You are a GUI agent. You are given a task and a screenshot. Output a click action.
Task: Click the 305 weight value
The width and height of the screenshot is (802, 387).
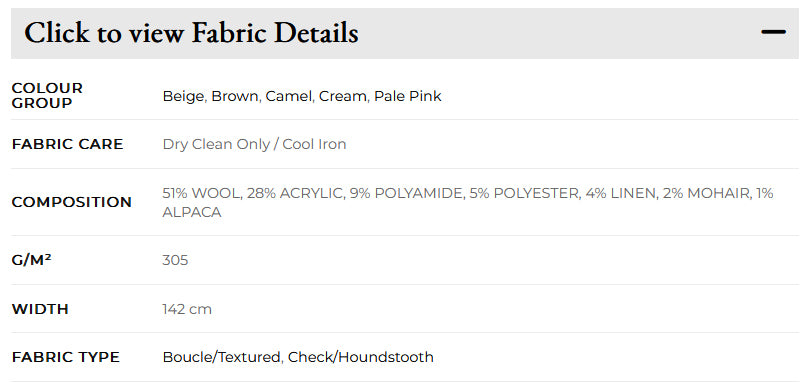[x=175, y=260]
